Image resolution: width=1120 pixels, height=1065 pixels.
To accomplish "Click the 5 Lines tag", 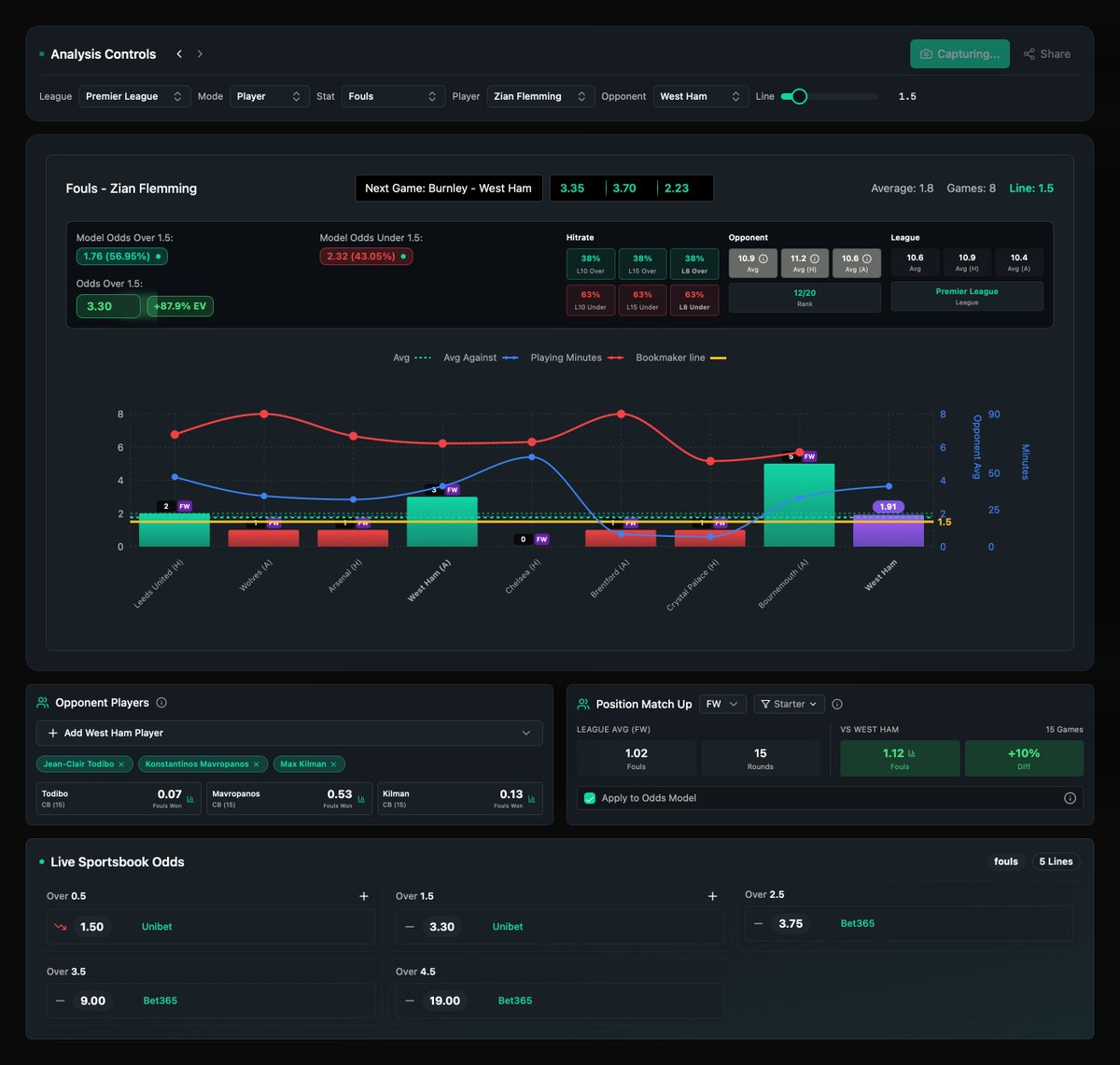I will tap(1057, 862).
